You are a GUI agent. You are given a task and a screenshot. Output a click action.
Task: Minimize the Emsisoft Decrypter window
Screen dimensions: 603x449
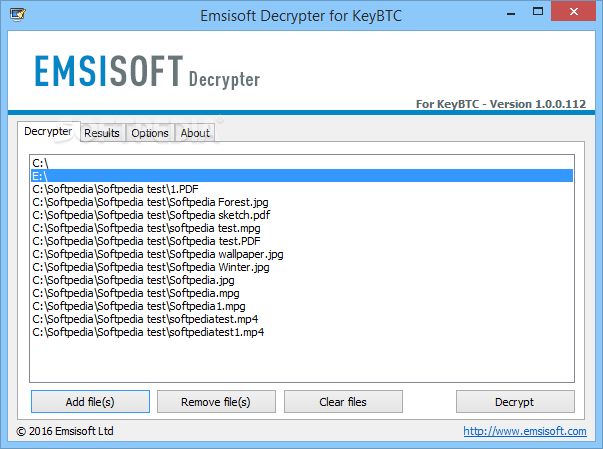[511, 12]
